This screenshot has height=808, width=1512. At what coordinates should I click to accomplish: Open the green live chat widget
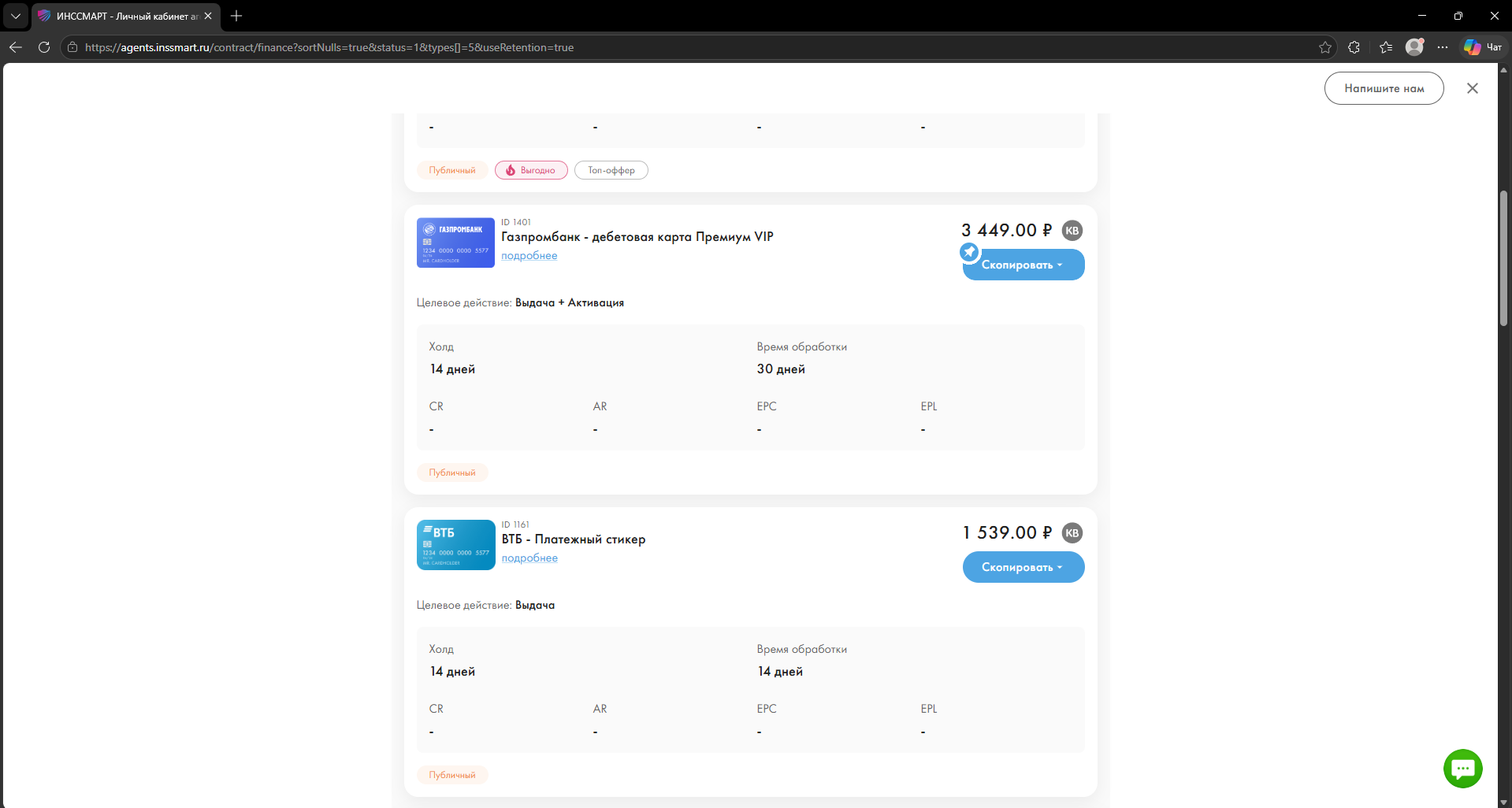pos(1462,768)
